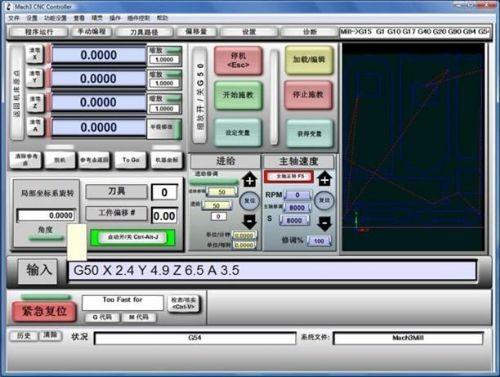Click the 输入 input button

pyautogui.click(x=38, y=271)
